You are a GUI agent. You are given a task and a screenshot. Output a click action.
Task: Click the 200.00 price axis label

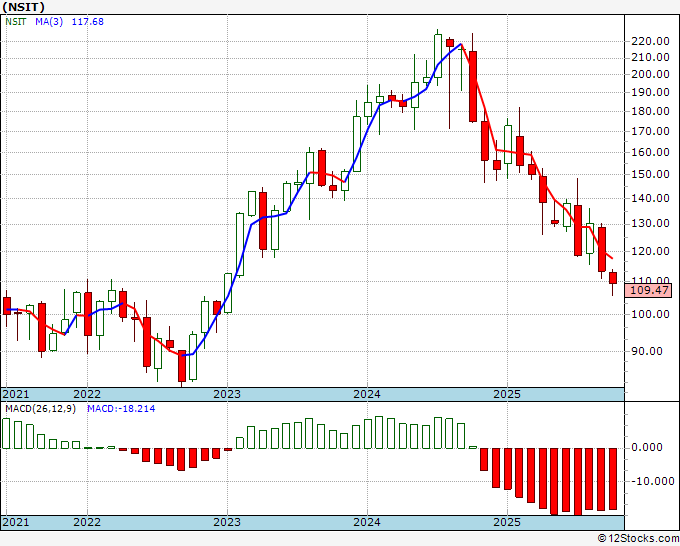650,74
